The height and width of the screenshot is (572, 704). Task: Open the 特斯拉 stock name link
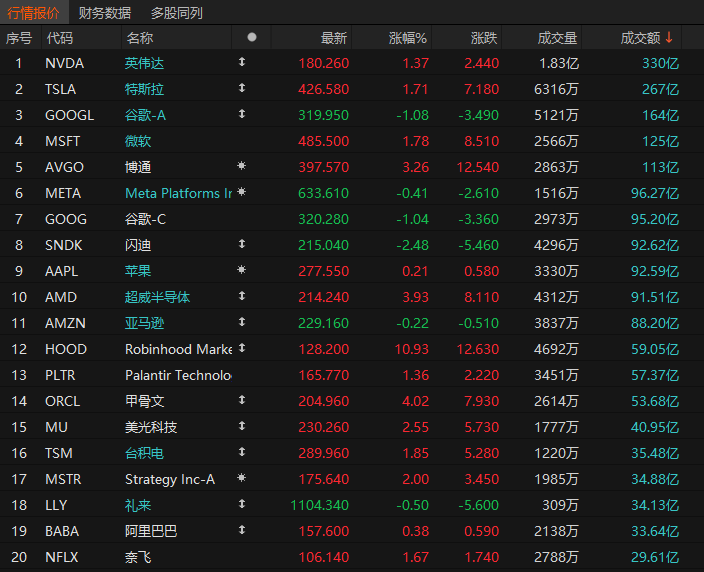[144, 89]
